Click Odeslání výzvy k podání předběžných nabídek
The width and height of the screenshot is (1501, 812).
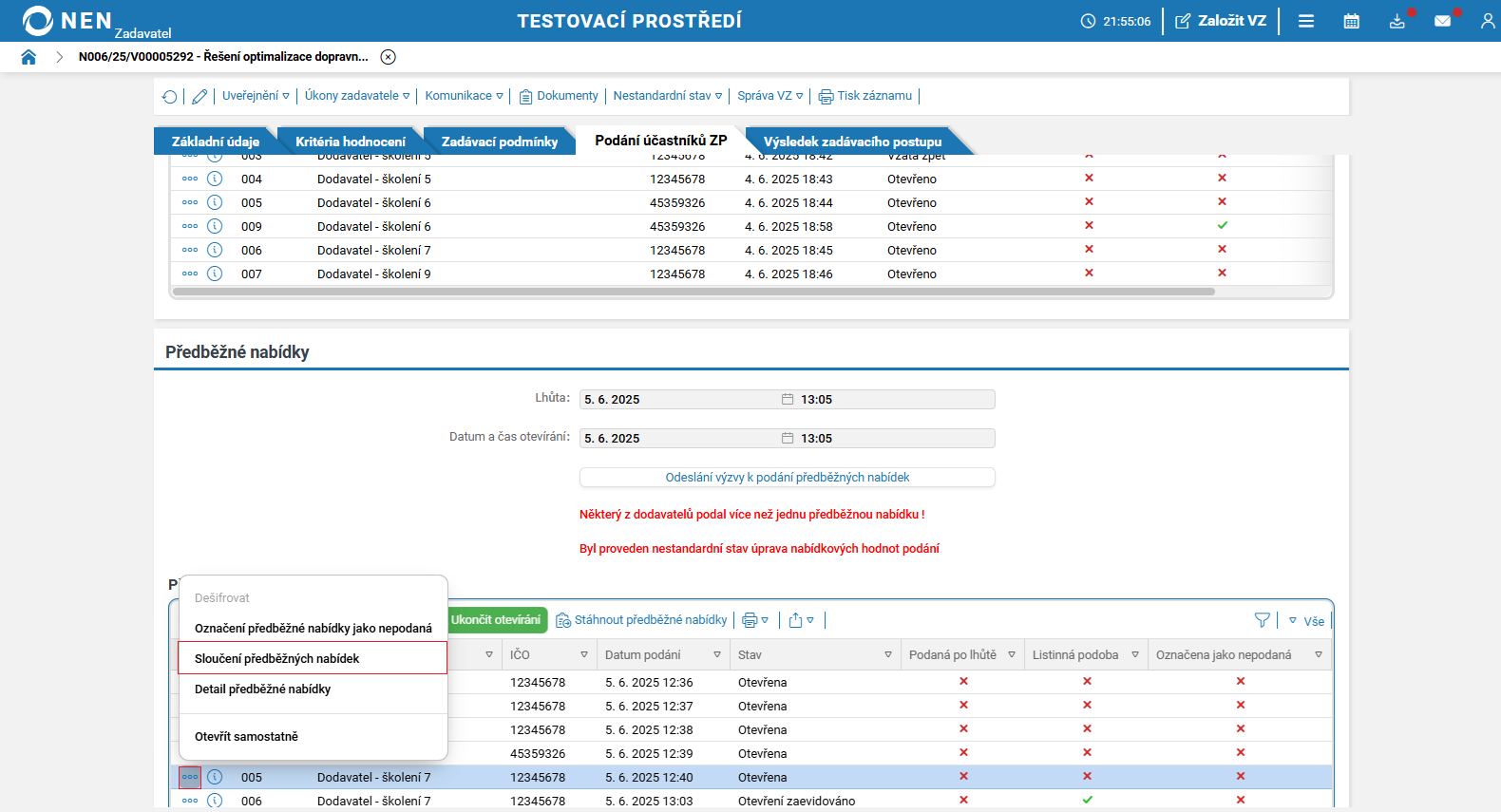[788, 478]
